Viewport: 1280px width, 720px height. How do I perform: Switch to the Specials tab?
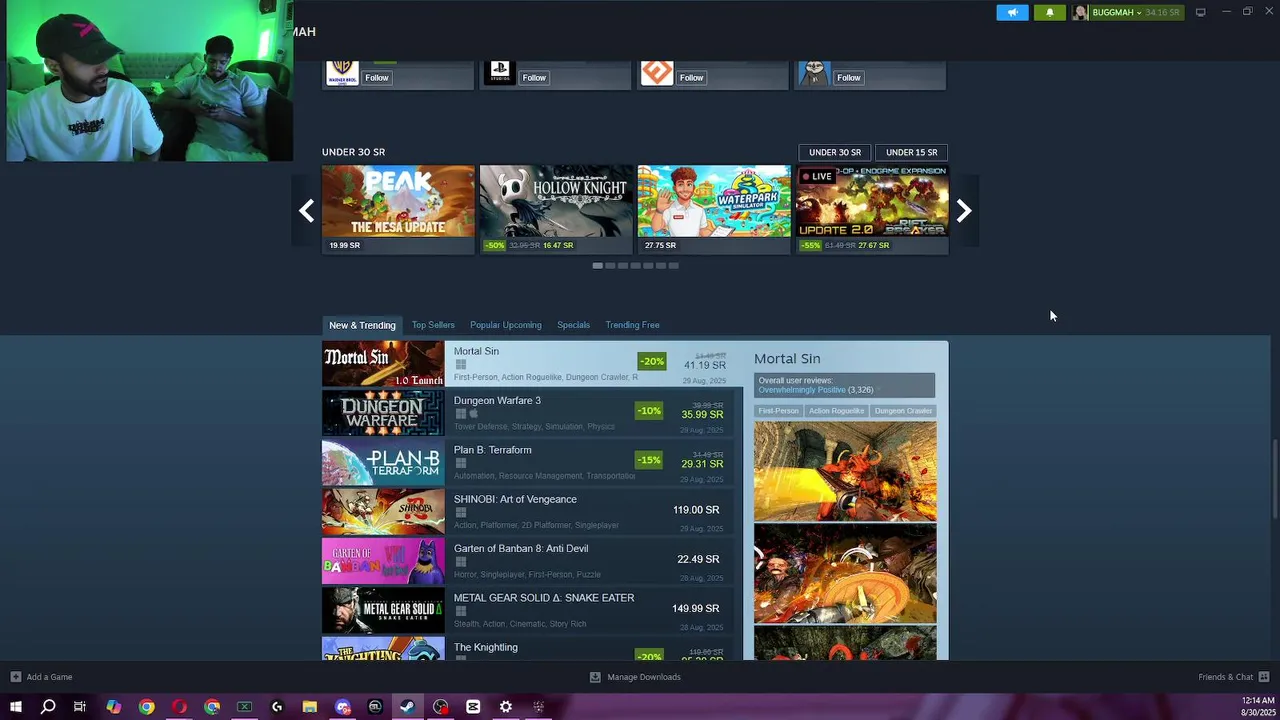click(573, 325)
